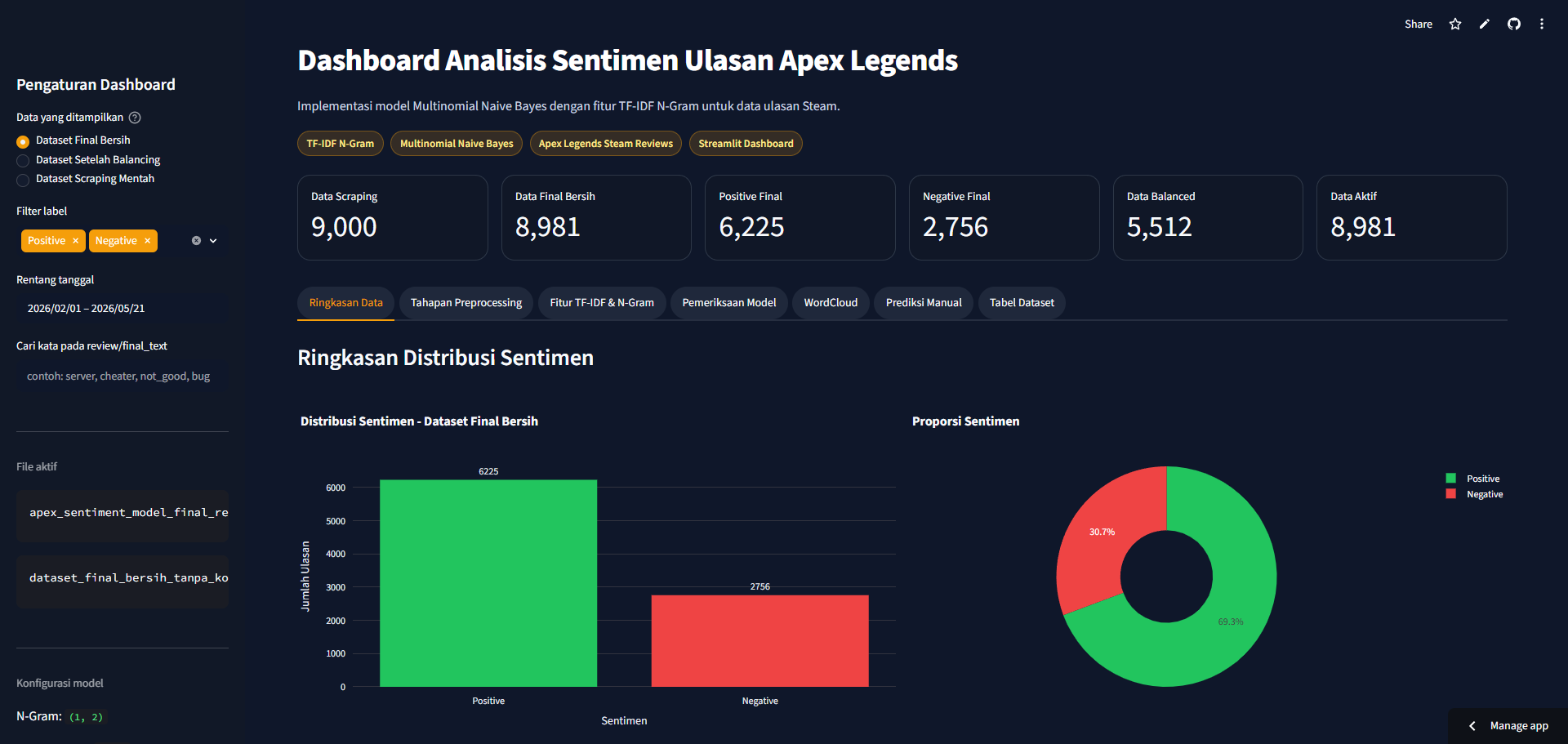Click the Multinomial Naive Bayes badge
Screen dimensions: 1568x744
(x=457, y=144)
